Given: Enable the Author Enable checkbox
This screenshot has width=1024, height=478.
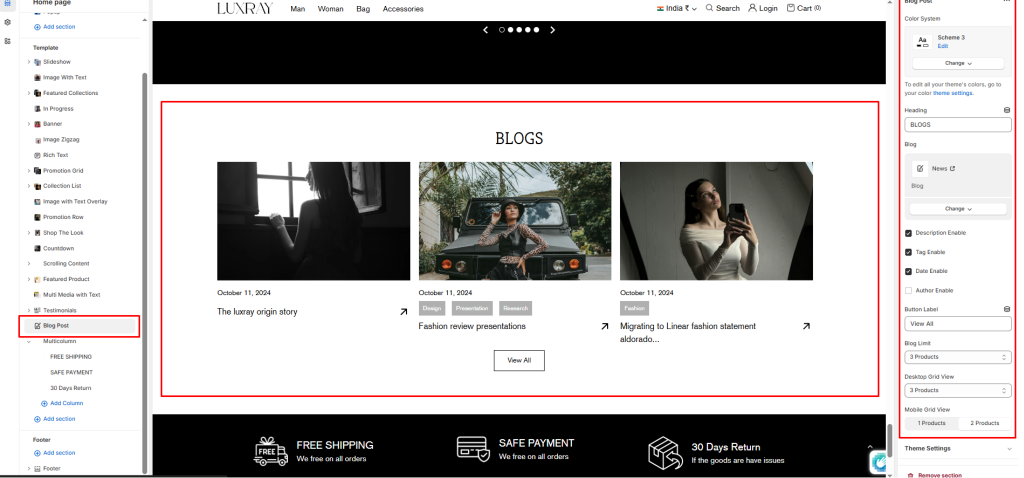Looking at the screenshot, I should click(x=908, y=291).
